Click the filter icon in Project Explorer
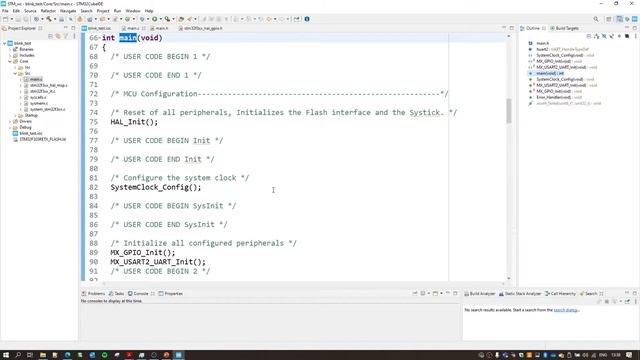This screenshot has height=360, width=640. point(66,36)
